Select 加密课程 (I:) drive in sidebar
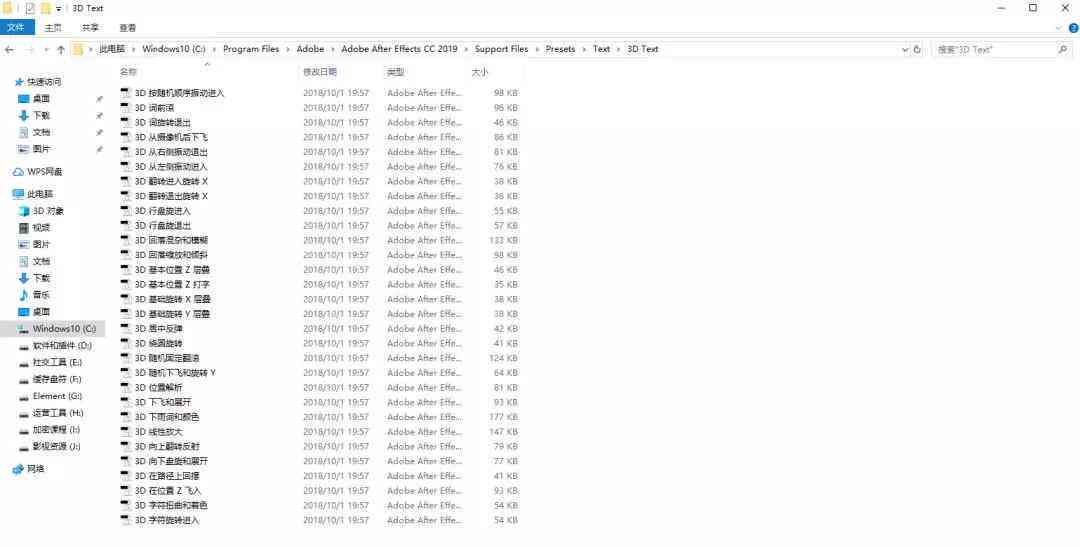The height and width of the screenshot is (547, 1080). (56, 430)
